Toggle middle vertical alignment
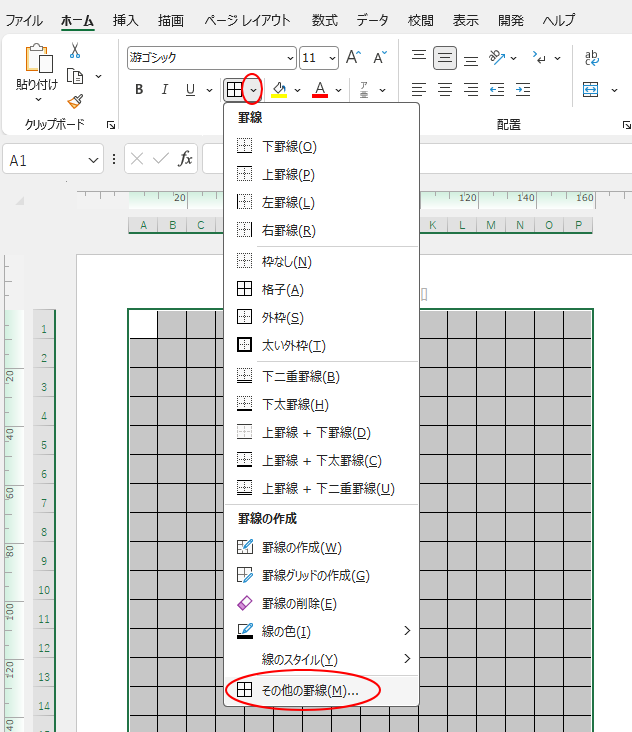 tap(445, 58)
